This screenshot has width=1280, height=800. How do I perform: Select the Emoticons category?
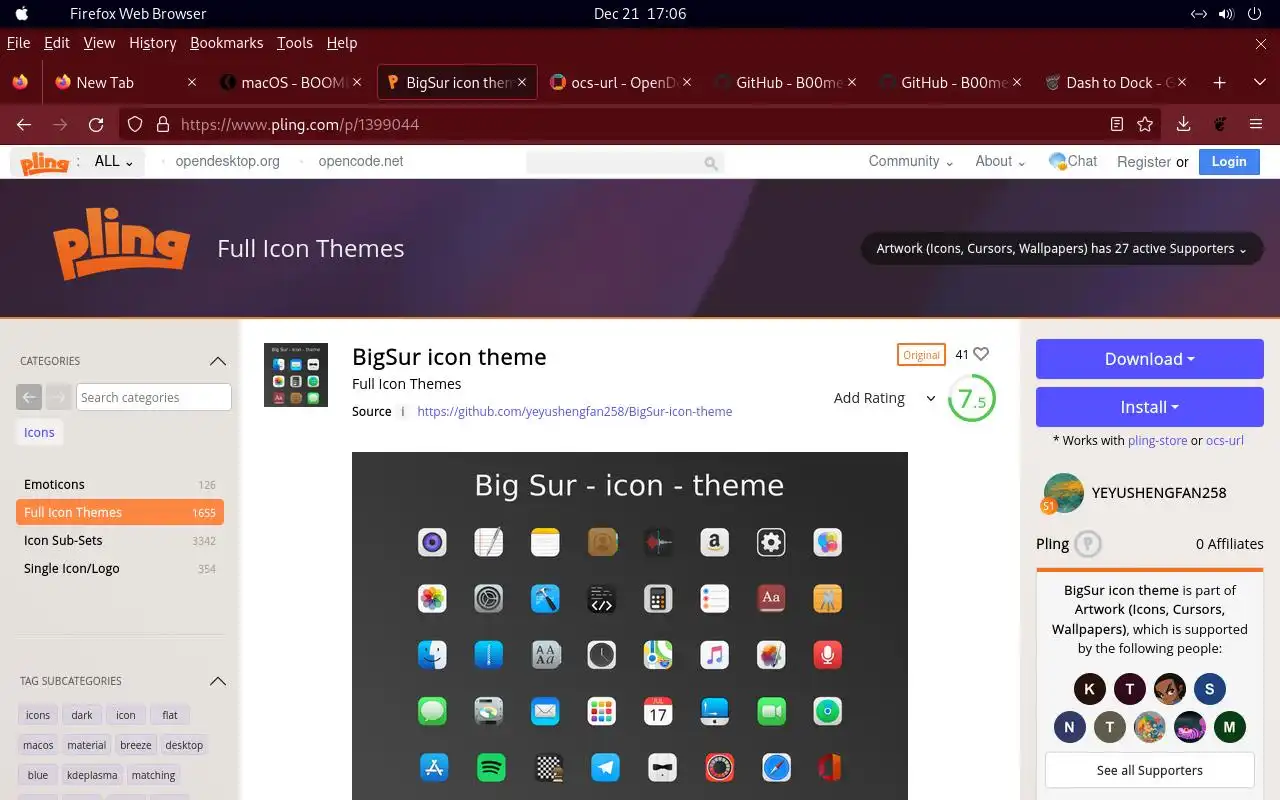120,484
